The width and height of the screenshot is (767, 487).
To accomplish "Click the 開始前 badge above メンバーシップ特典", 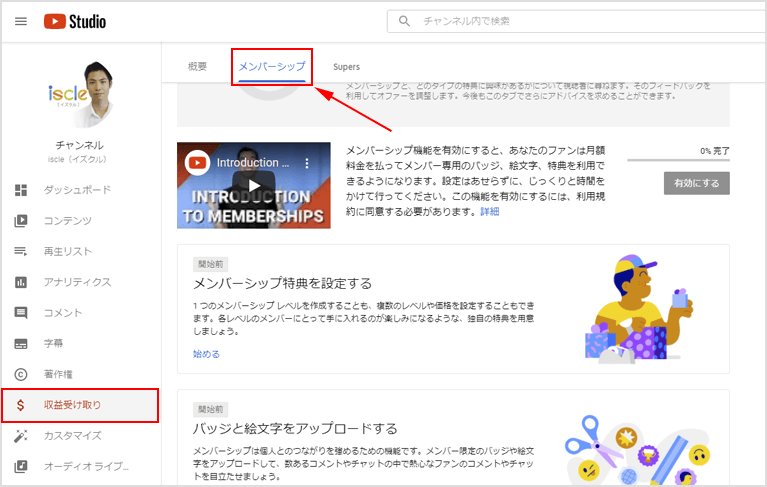I will click(210, 264).
